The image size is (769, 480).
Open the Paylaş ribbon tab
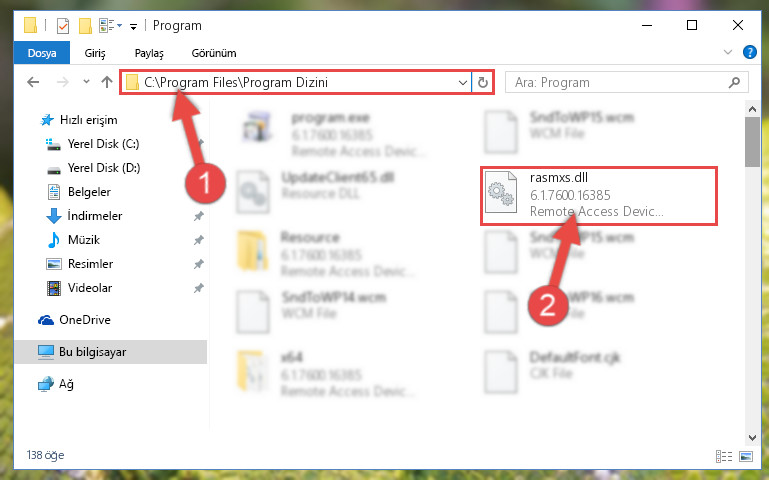tap(149, 53)
